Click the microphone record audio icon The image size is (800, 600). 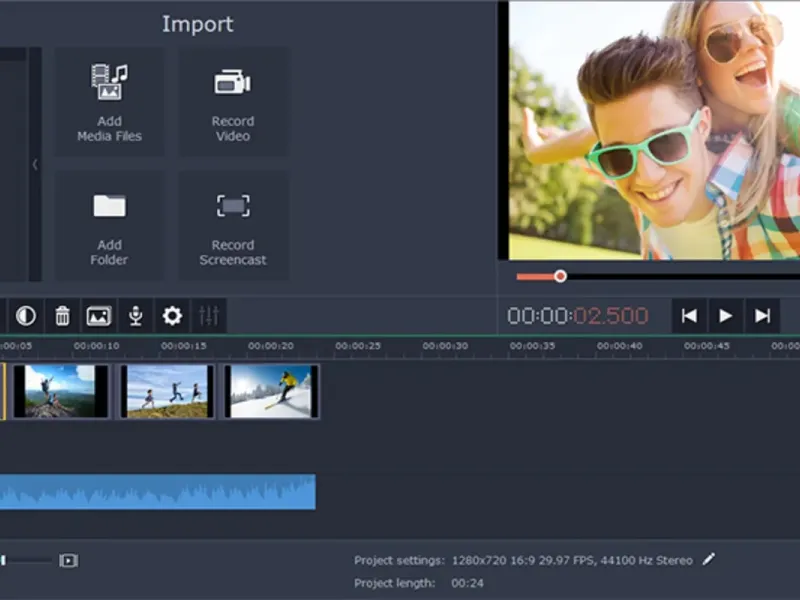coord(135,316)
